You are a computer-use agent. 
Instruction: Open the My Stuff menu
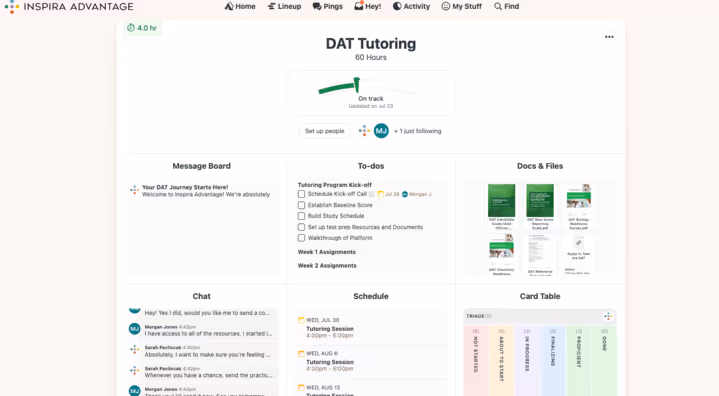[x=461, y=6]
